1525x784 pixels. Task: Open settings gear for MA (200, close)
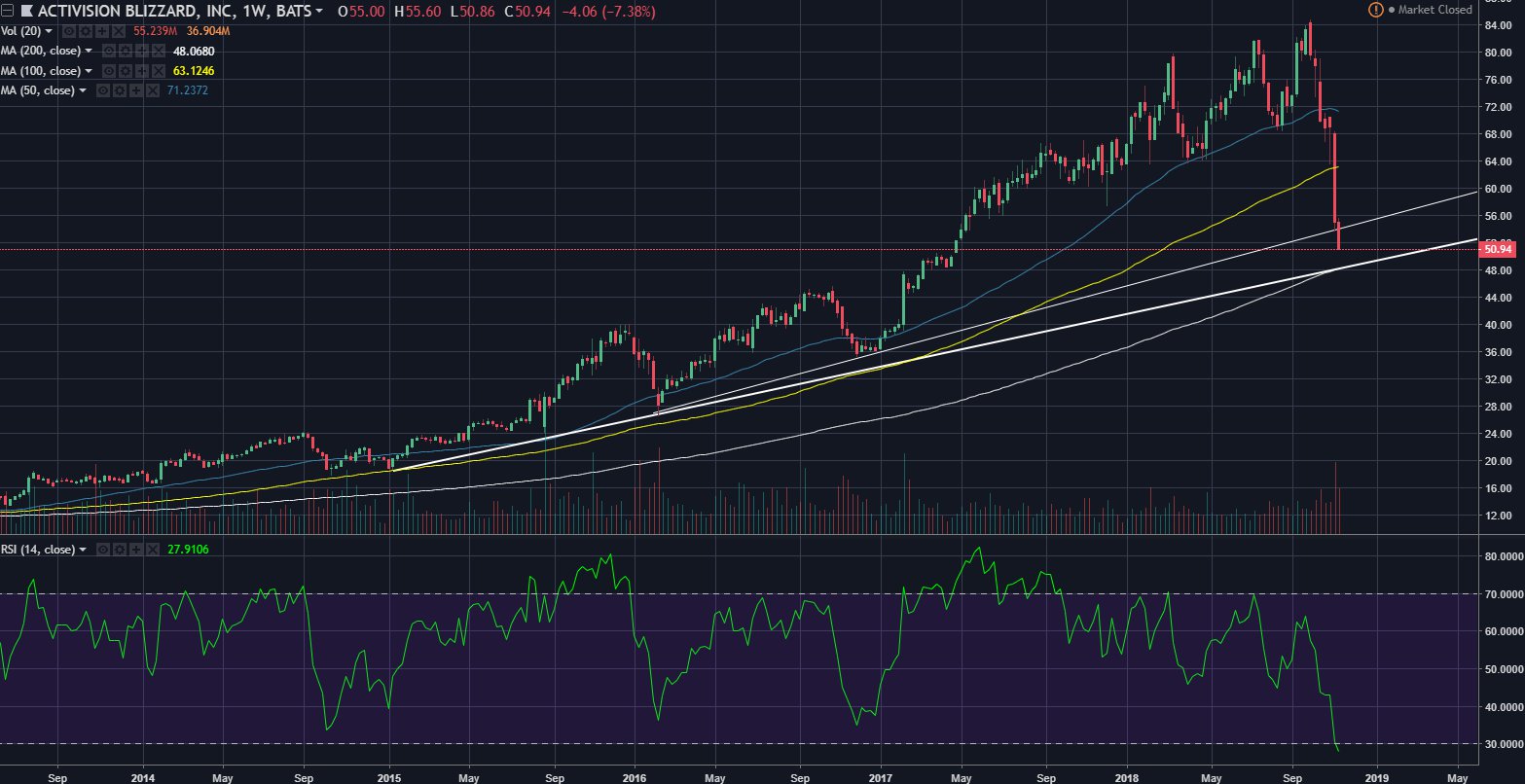[125, 51]
